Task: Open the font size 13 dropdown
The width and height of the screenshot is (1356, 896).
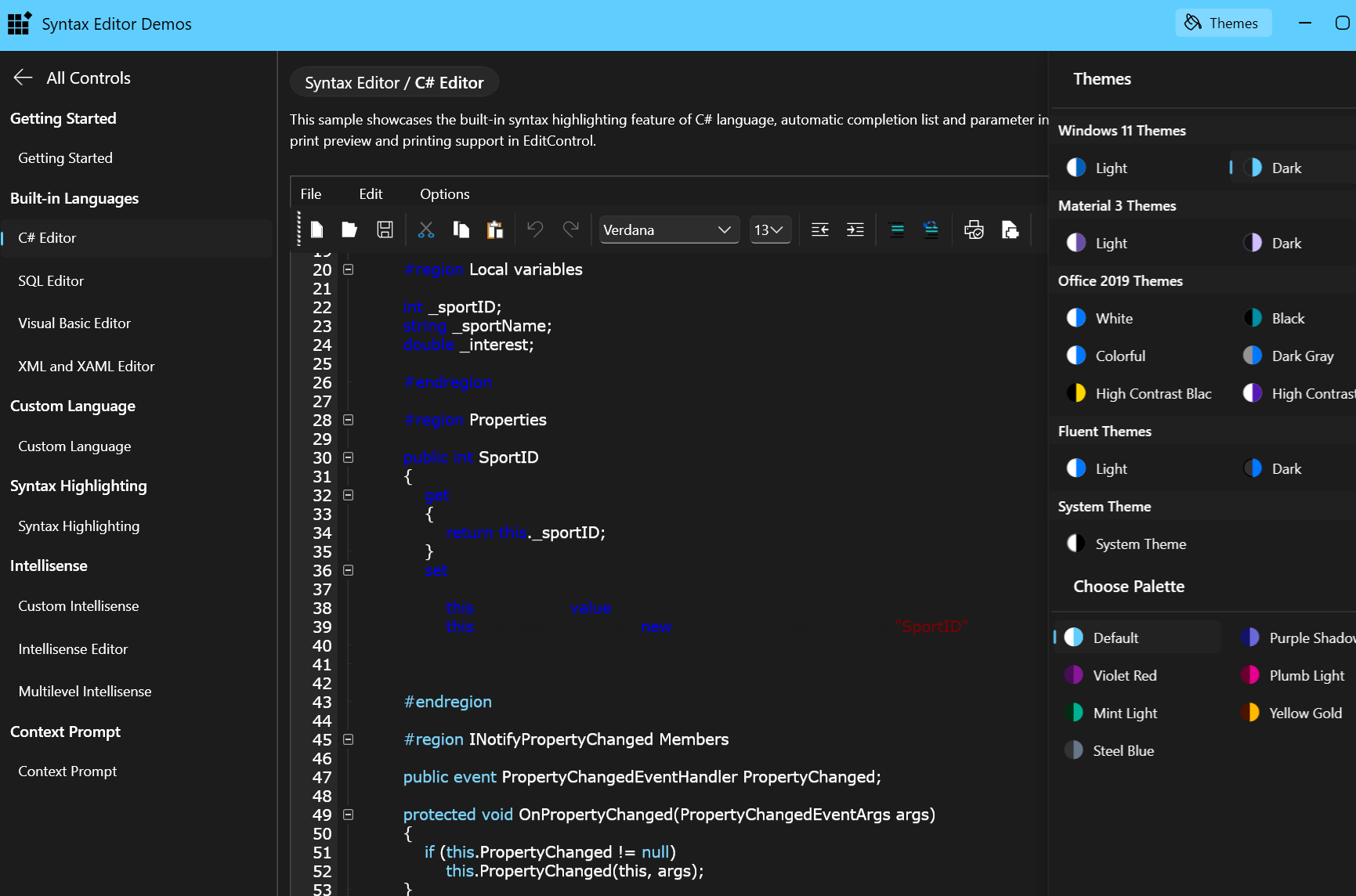Action: tap(769, 229)
